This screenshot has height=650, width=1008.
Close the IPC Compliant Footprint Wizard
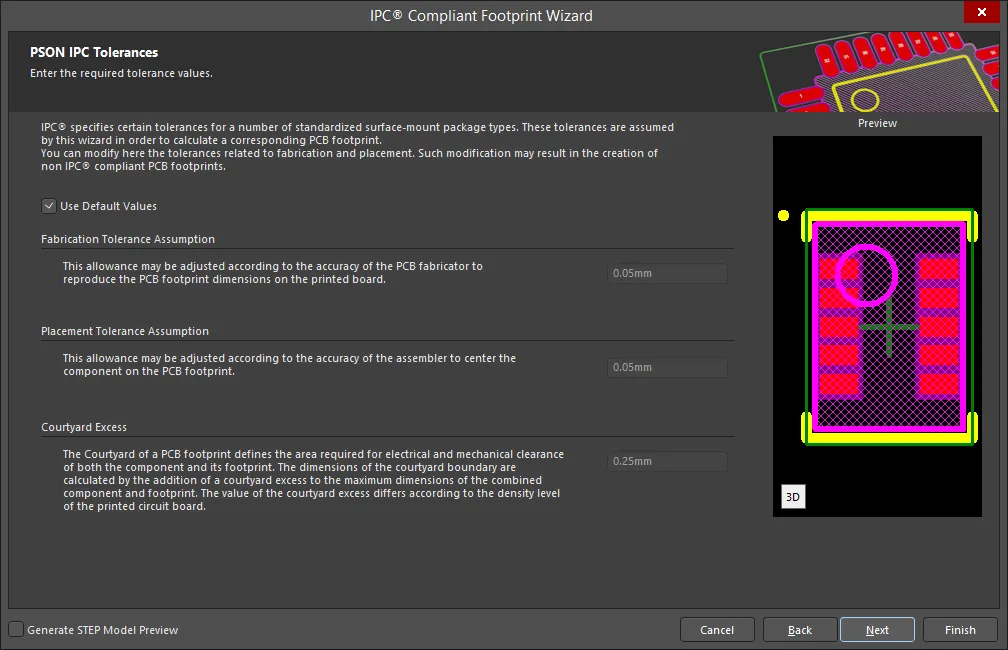click(981, 12)
